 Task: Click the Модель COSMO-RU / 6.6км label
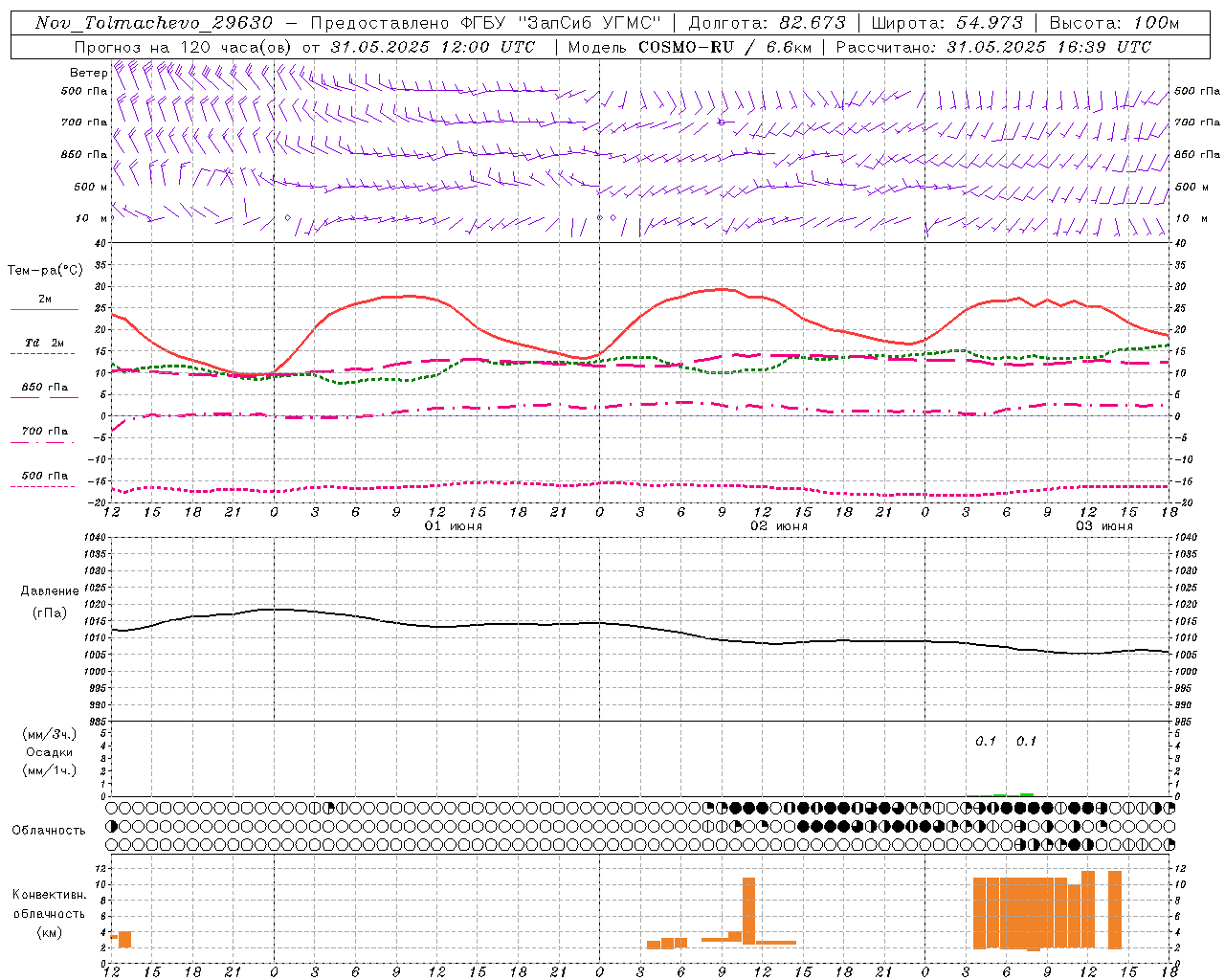tap(689, 47)
